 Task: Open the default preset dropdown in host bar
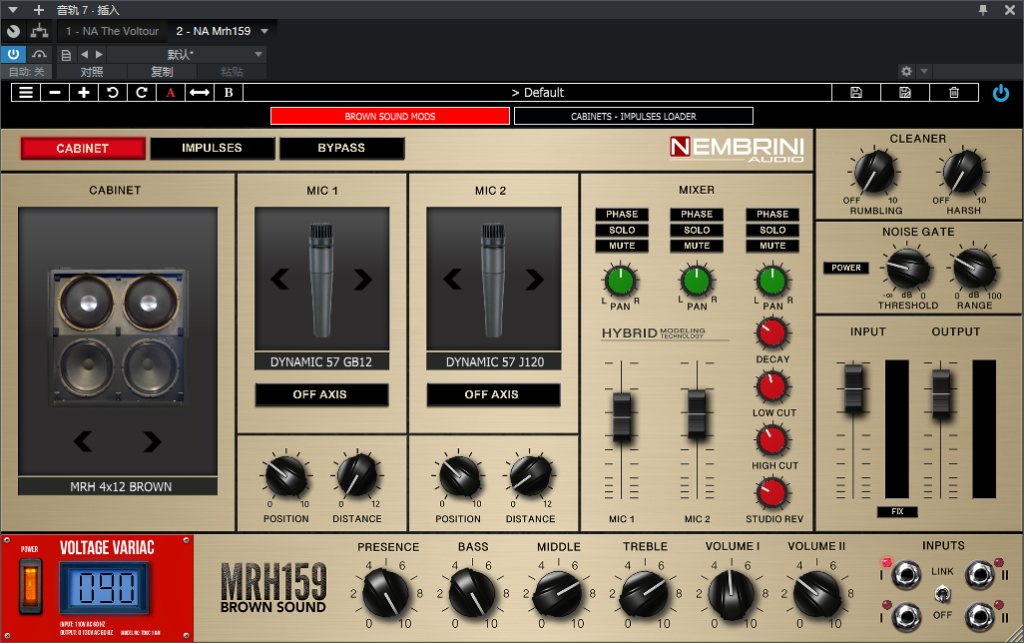tap(259, 54)
